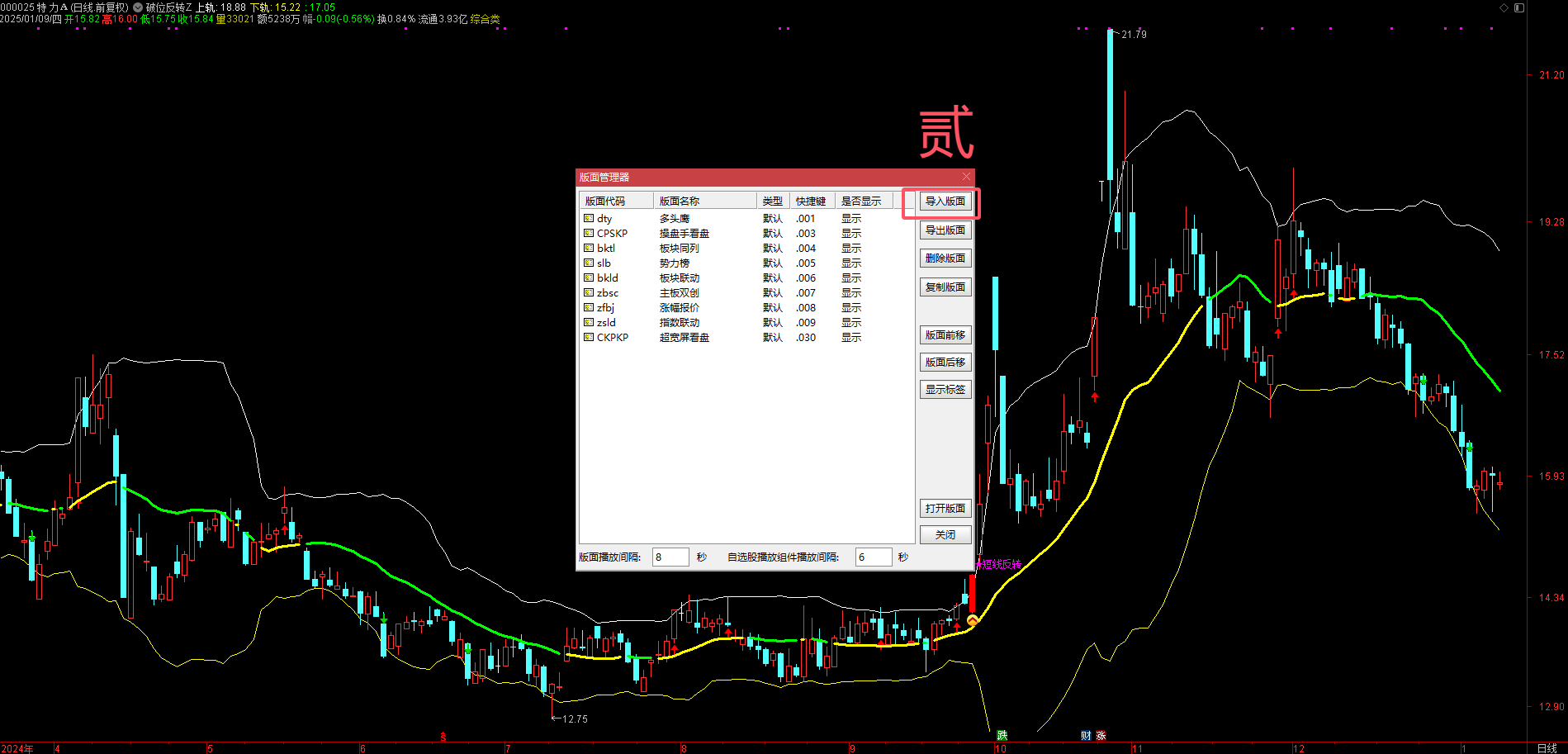Move the layout forward with 版面前移
The height and width of the screenshot is (754, 1568).
coord(945,335)
